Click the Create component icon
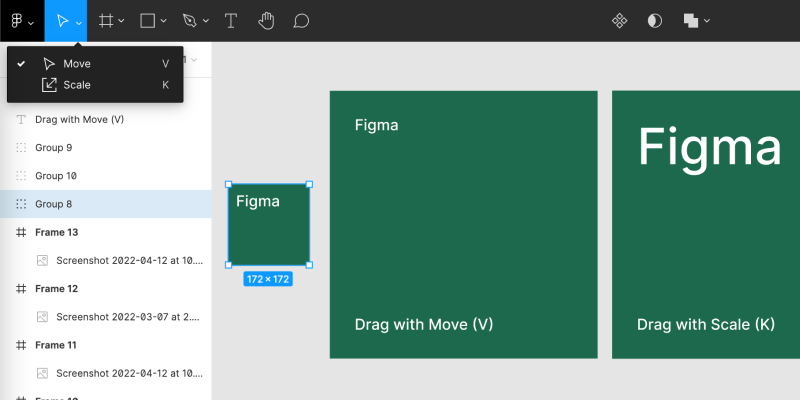This screenshot has height=400, width=800. point(619,21)
